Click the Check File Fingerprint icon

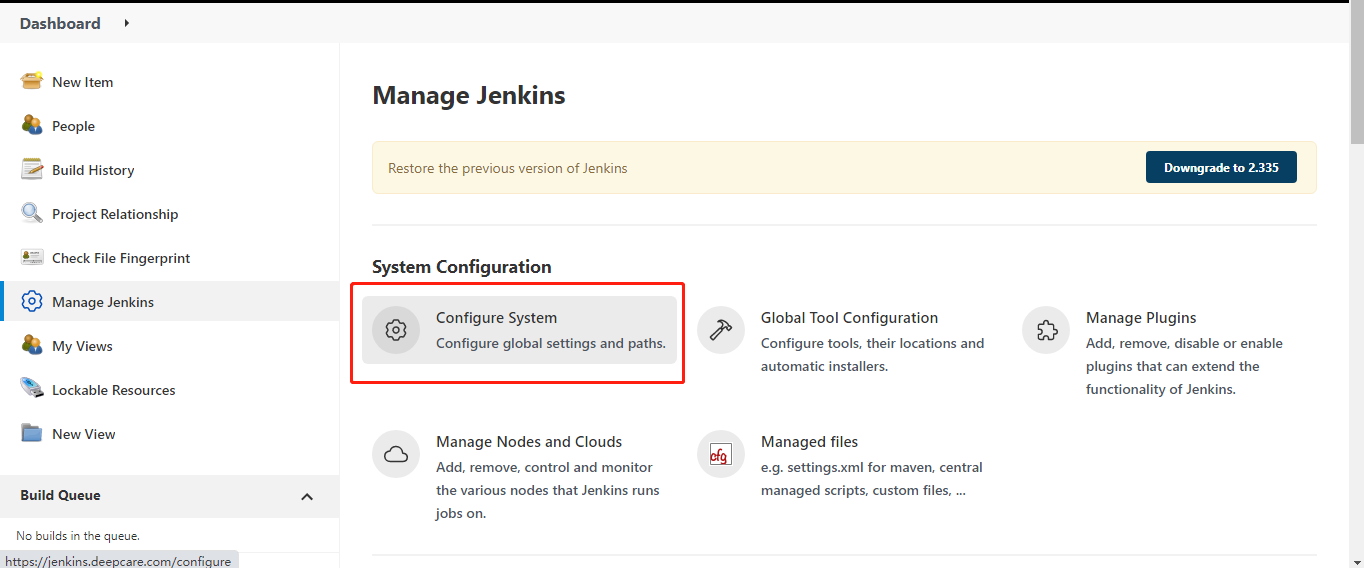click(32, 257)
